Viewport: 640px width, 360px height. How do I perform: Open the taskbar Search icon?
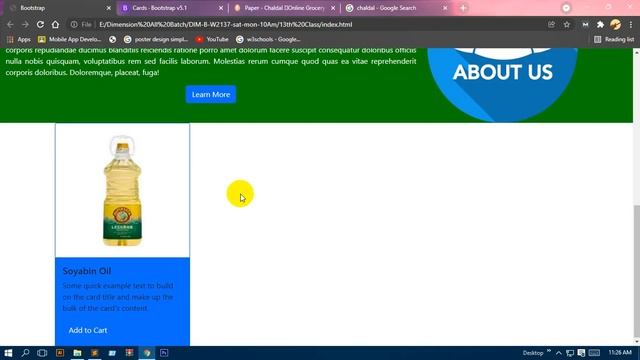pos(25,353)
